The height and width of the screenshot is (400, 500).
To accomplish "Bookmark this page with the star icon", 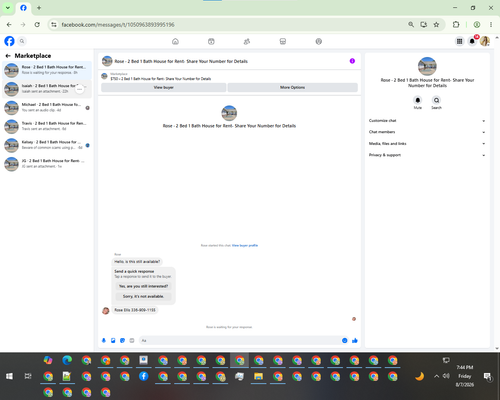I will (x=436, y=24).
